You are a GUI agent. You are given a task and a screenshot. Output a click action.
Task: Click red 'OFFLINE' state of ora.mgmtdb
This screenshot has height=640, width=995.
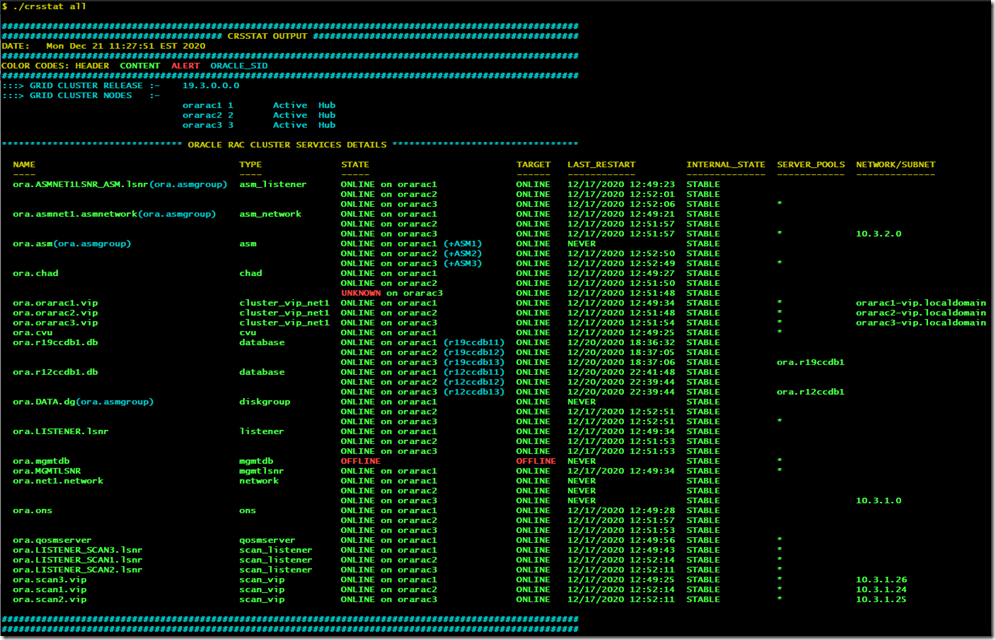(360, 461)
